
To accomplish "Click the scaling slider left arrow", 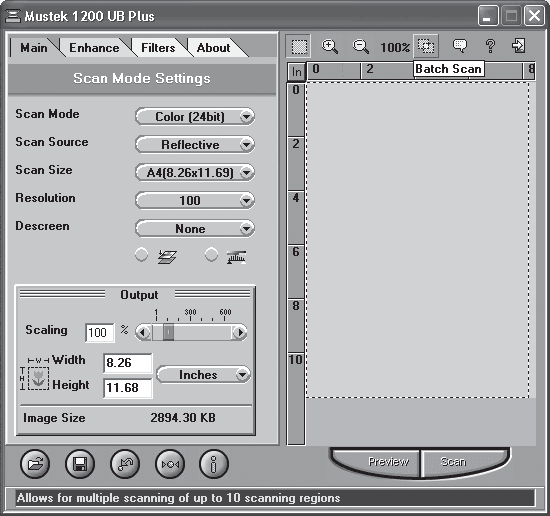I will [143, 332].
